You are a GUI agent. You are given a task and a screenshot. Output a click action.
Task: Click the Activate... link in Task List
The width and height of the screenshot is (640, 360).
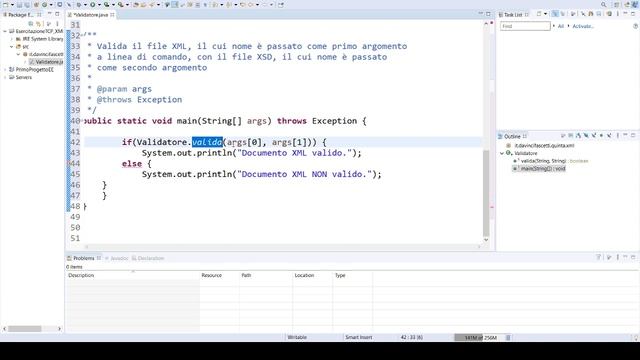[x=582, y=26]
